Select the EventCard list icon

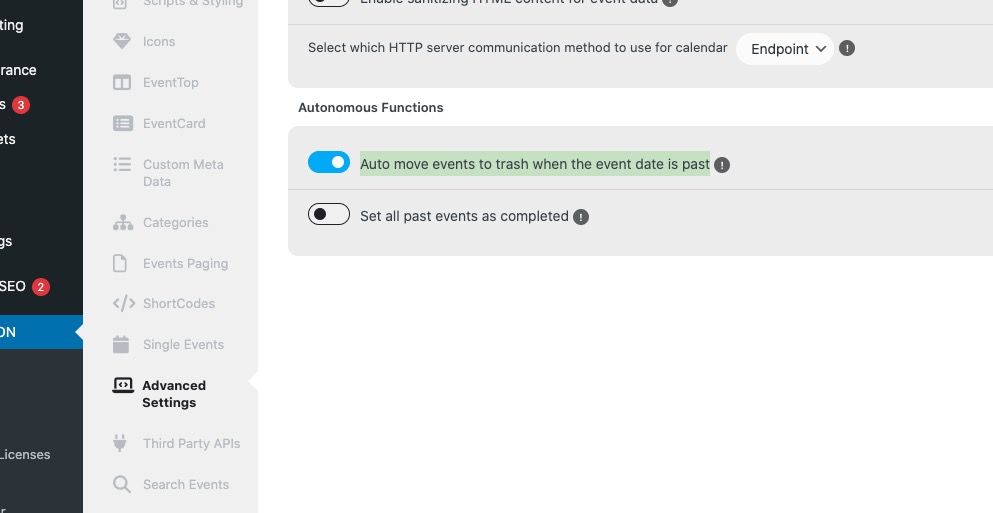(123, 123)
